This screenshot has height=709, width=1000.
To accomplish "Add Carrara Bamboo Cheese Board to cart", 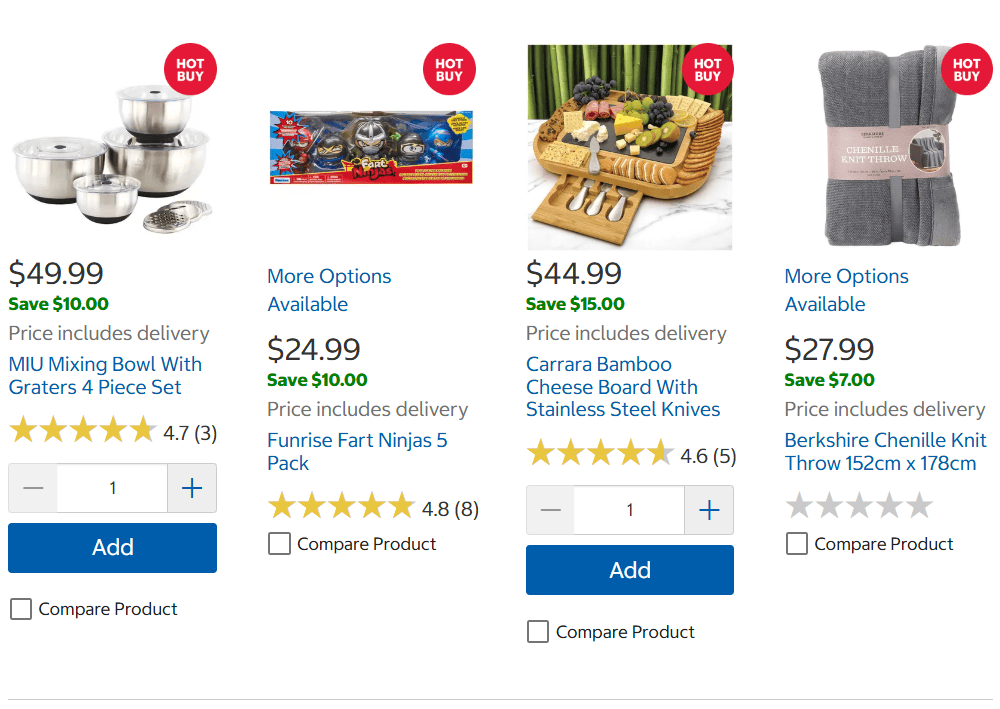I will pyautogui.click(x=630, y=570).
